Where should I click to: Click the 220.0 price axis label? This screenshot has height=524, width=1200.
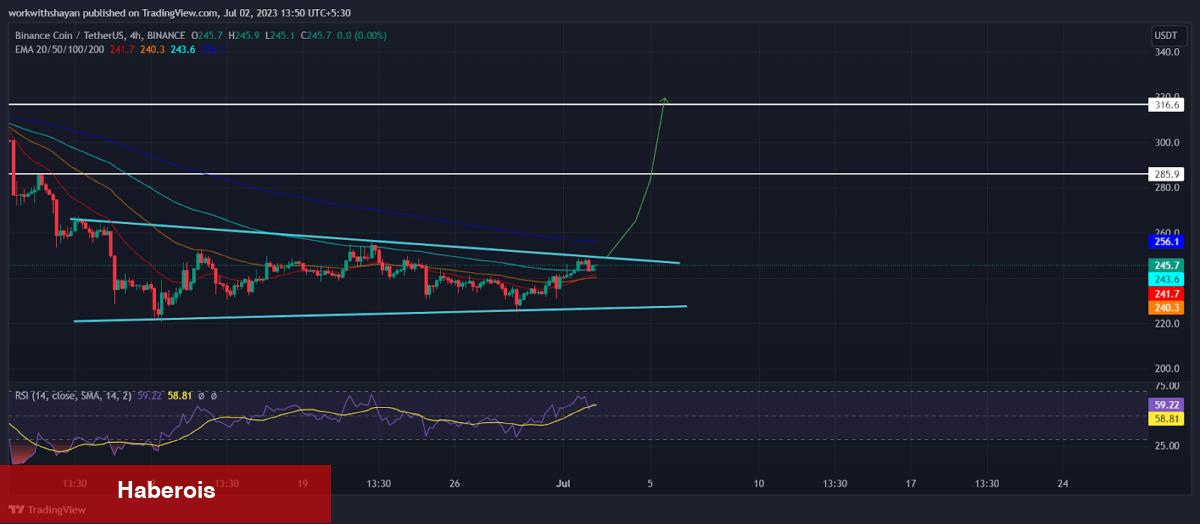[1166, 323]
